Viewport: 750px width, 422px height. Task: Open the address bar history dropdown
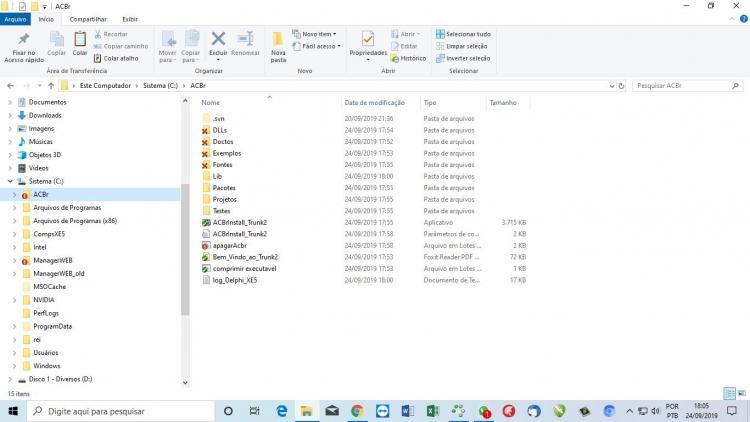click(612, 86)
